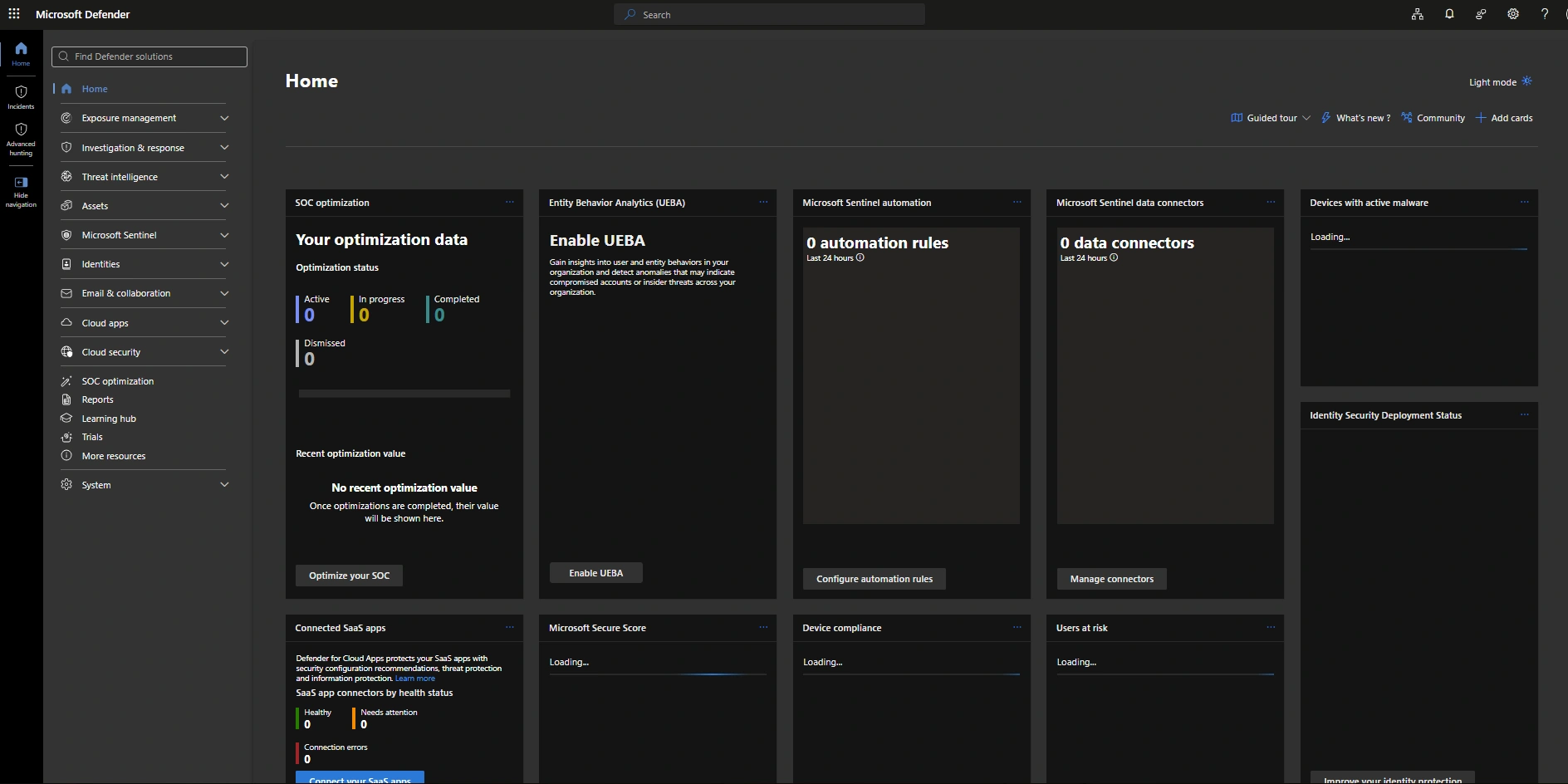Open the Guided tour dropdown
1568x784 pixels.
tap(1271, 118)
